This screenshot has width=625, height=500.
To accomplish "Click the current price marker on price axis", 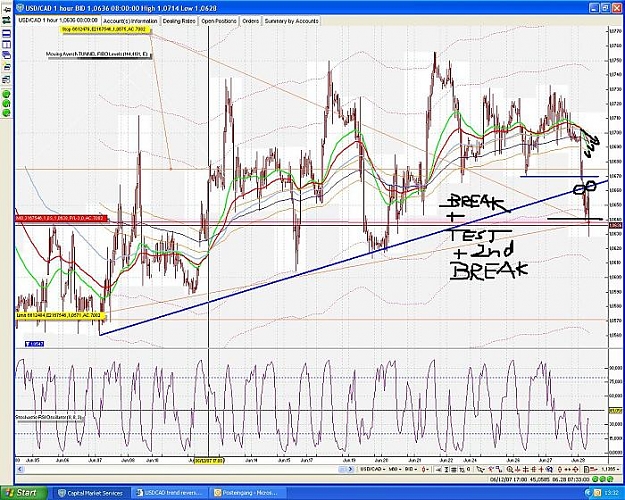I will point(616,225).
